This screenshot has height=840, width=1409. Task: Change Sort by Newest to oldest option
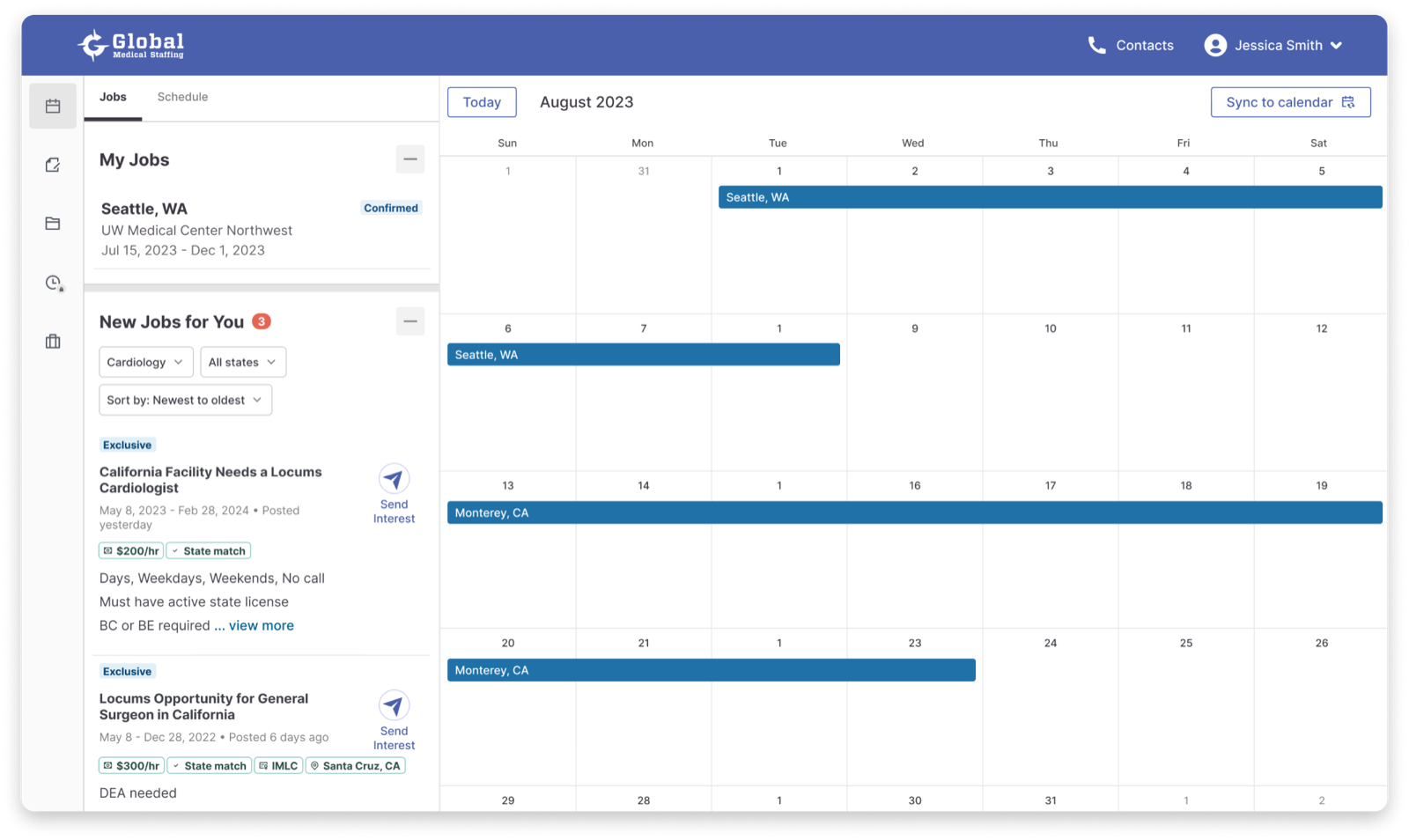(185, 400)
